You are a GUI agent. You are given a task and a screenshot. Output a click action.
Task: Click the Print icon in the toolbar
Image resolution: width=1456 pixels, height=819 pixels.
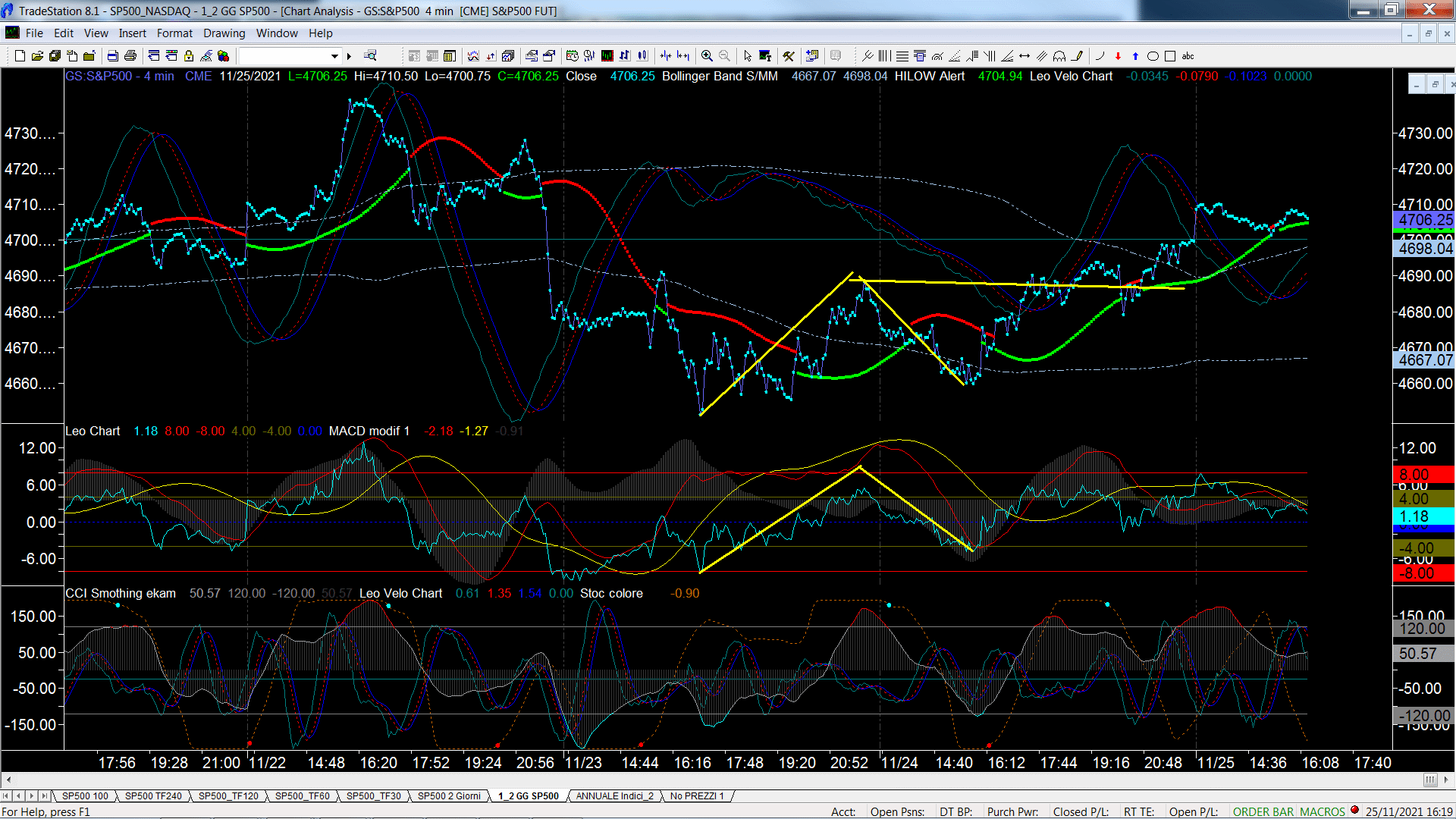tap(130, 56)
